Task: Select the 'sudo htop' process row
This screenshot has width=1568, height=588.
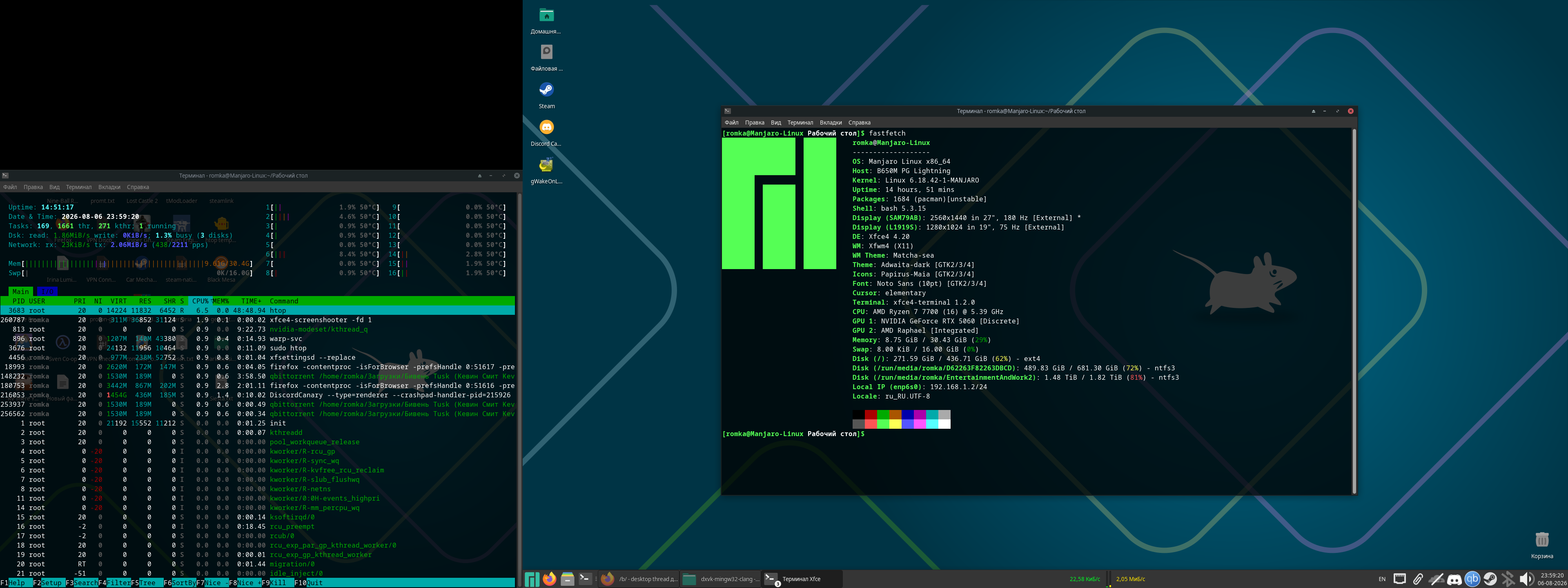Action: (258, 348)
